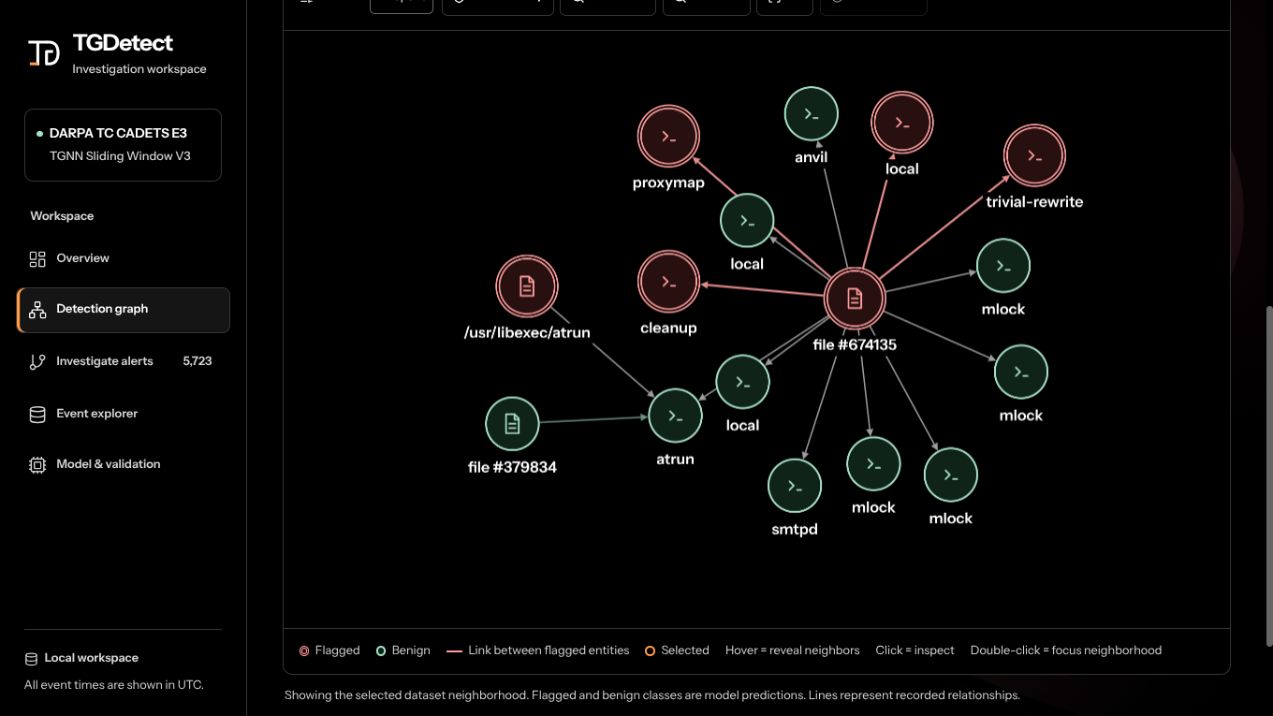Inspect the mlock node beside smtpd

point(874,464)
